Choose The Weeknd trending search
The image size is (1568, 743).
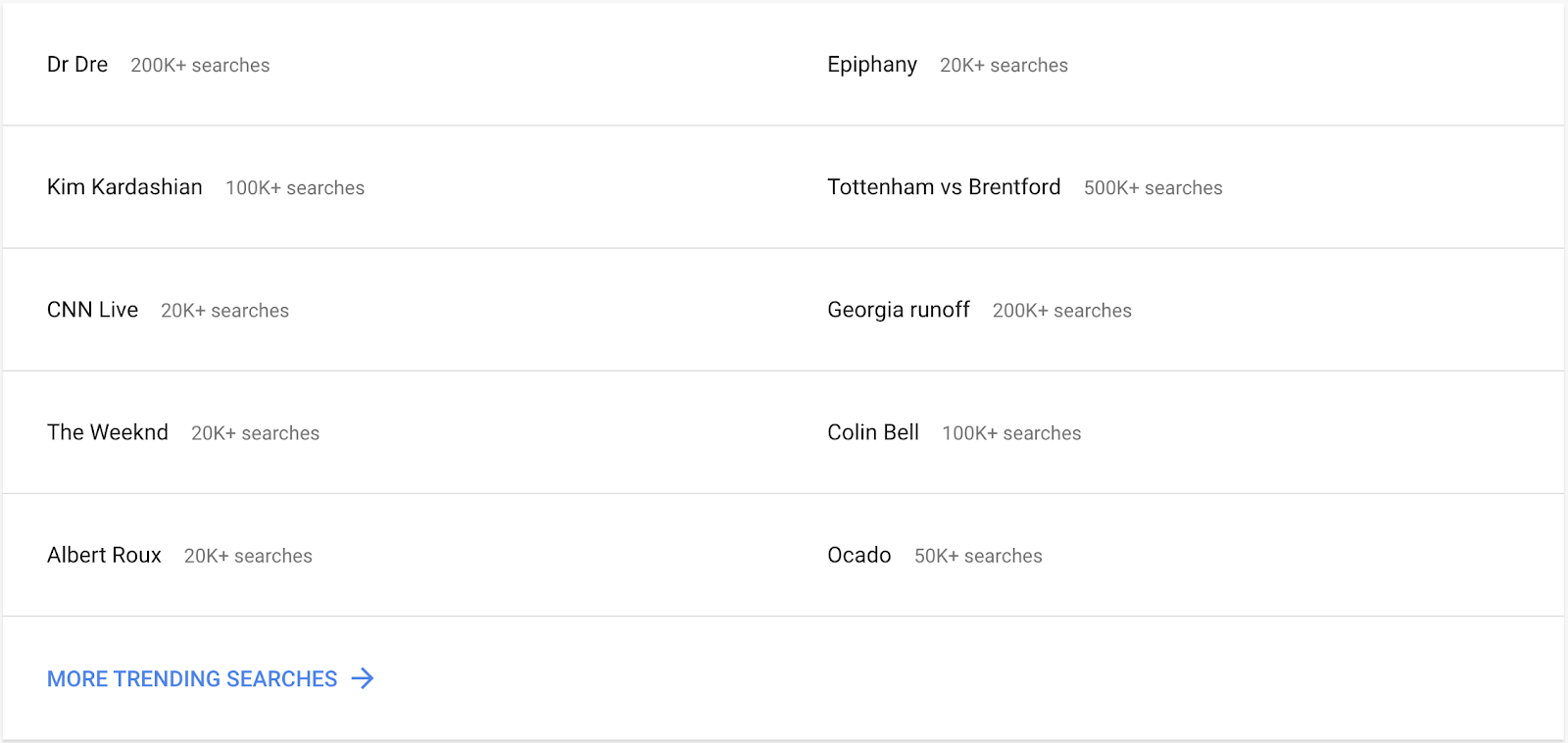[108, 432]
